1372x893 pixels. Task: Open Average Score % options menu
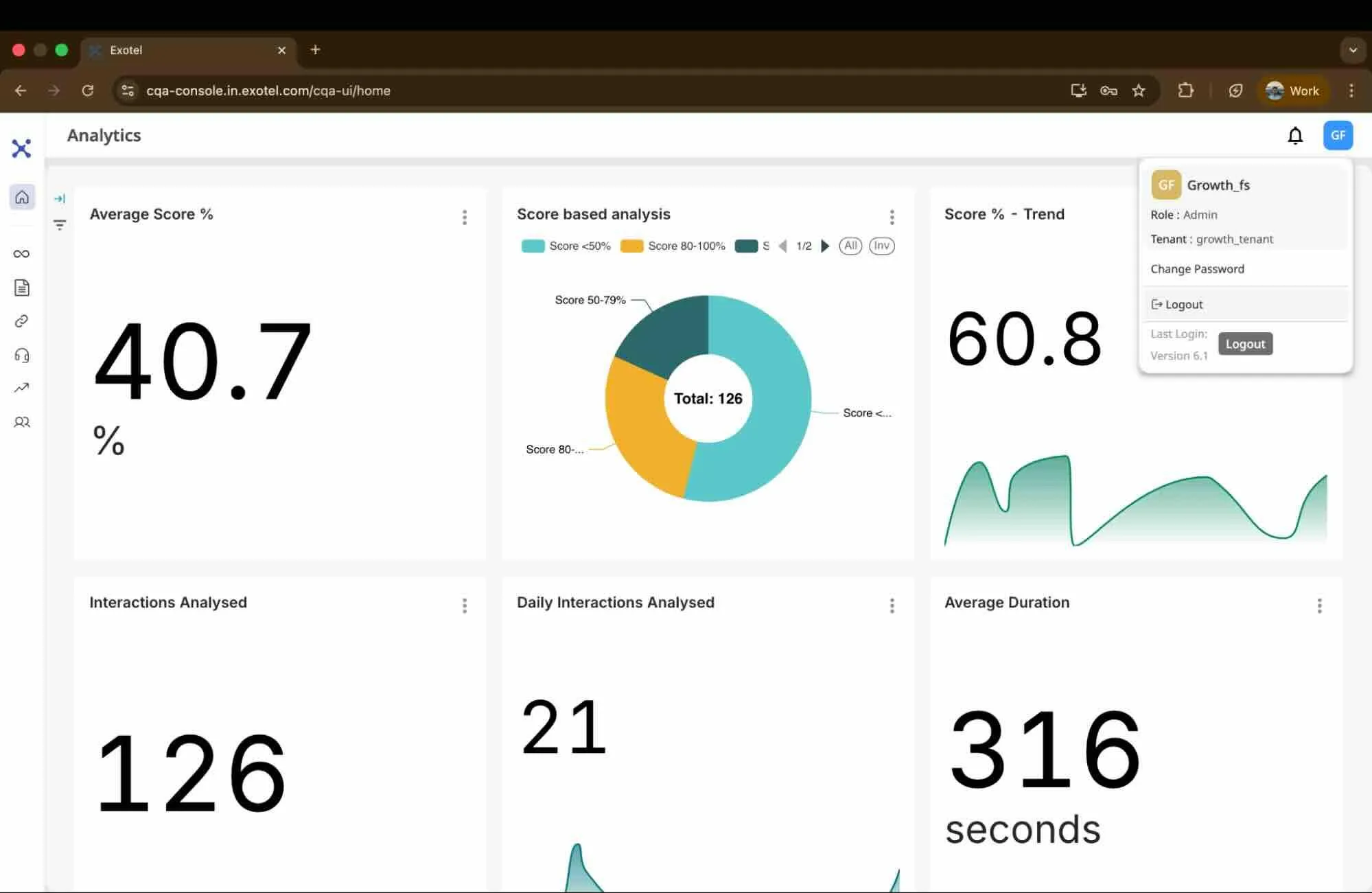(x=465, y=218)
